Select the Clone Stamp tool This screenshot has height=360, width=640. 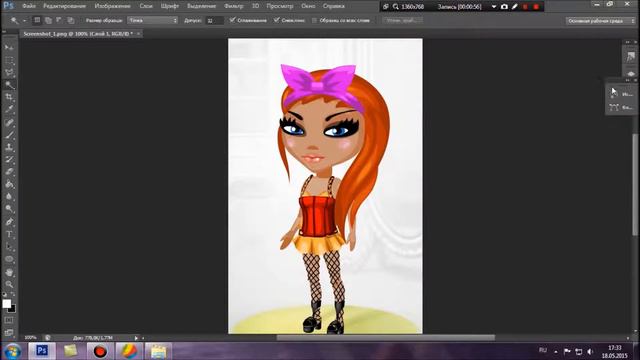click(9, 147)
